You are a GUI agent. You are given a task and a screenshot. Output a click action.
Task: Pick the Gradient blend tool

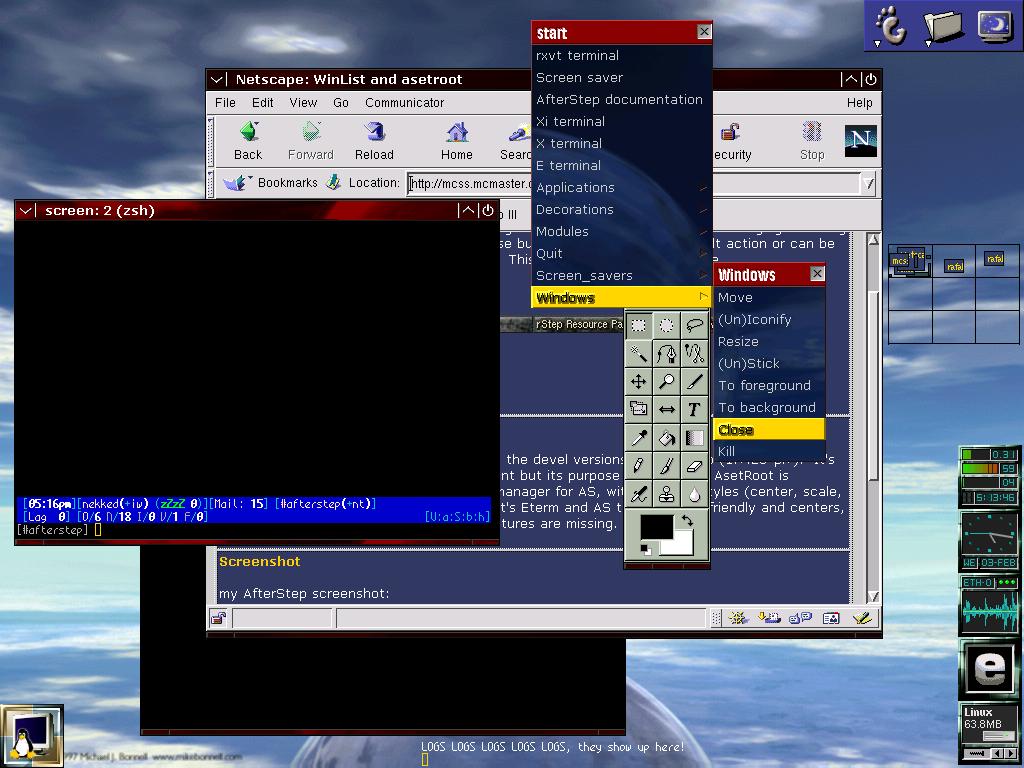[694, 437]
